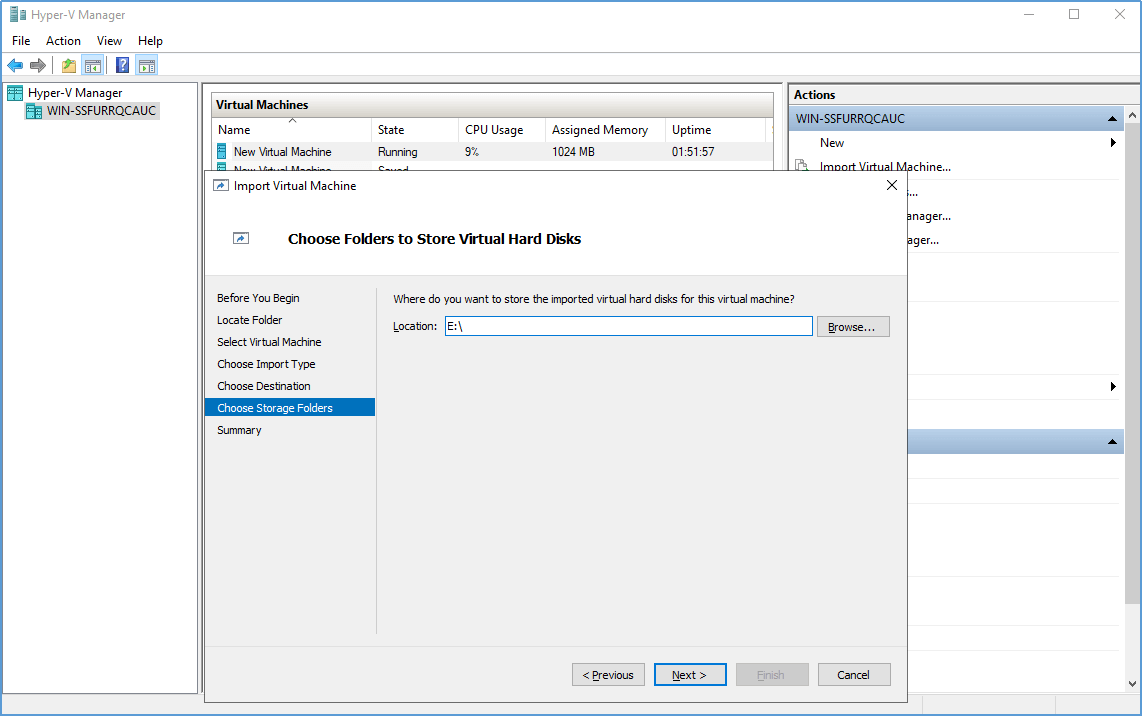This screenshot has width=1142, height=717.
Task: Open the File menu
Action: click(x=21, y=41)
